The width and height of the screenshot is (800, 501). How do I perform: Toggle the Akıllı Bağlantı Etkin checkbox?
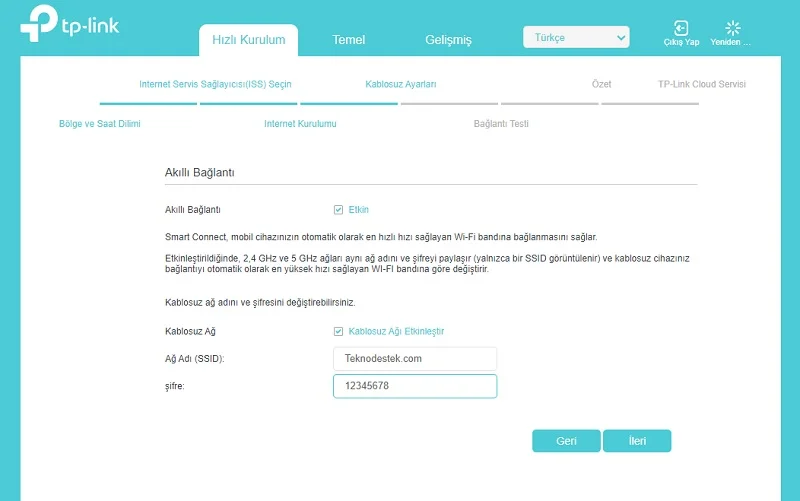(x=339, y=210)
